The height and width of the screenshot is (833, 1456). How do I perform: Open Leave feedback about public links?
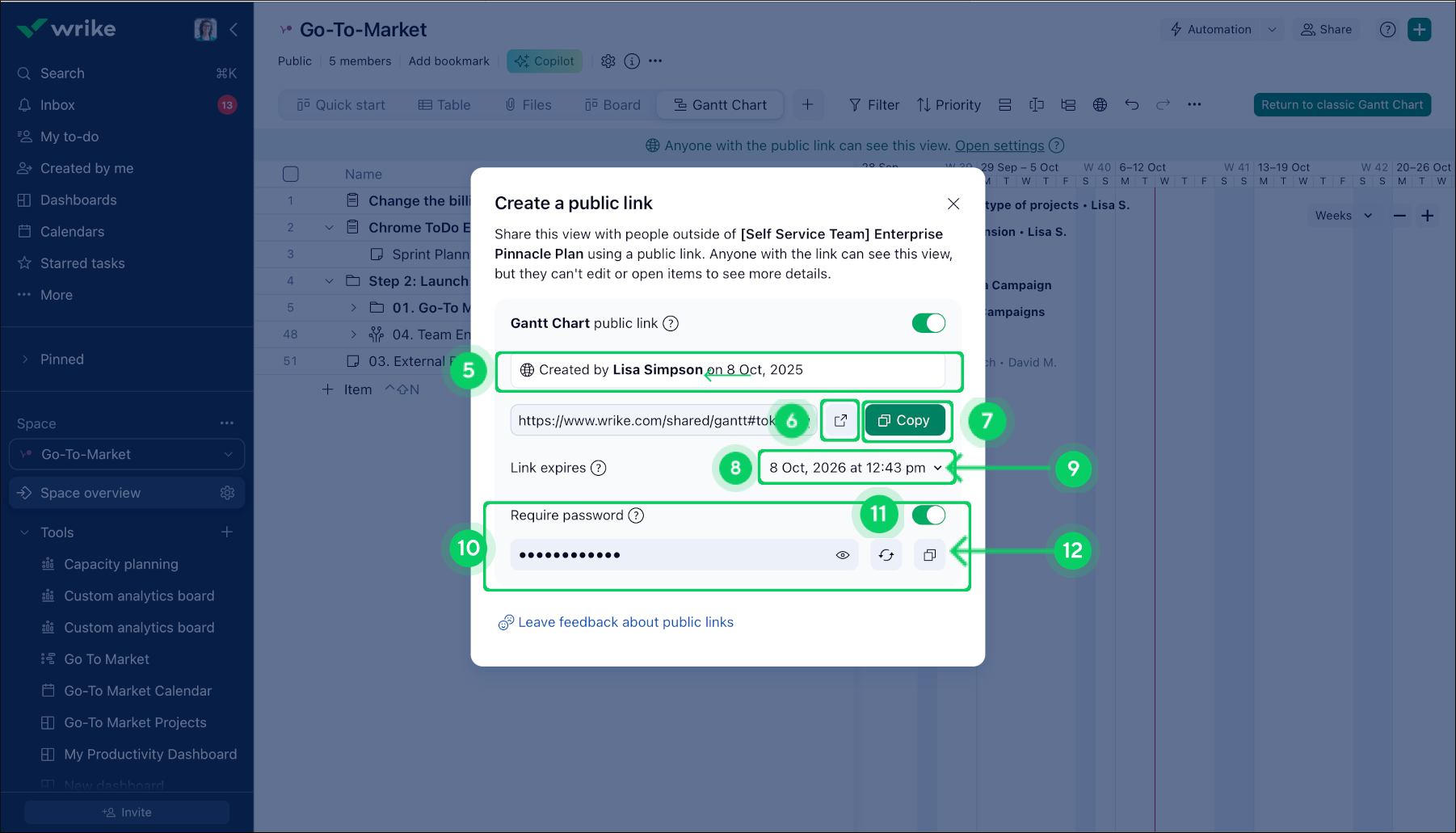coord(625,622)
